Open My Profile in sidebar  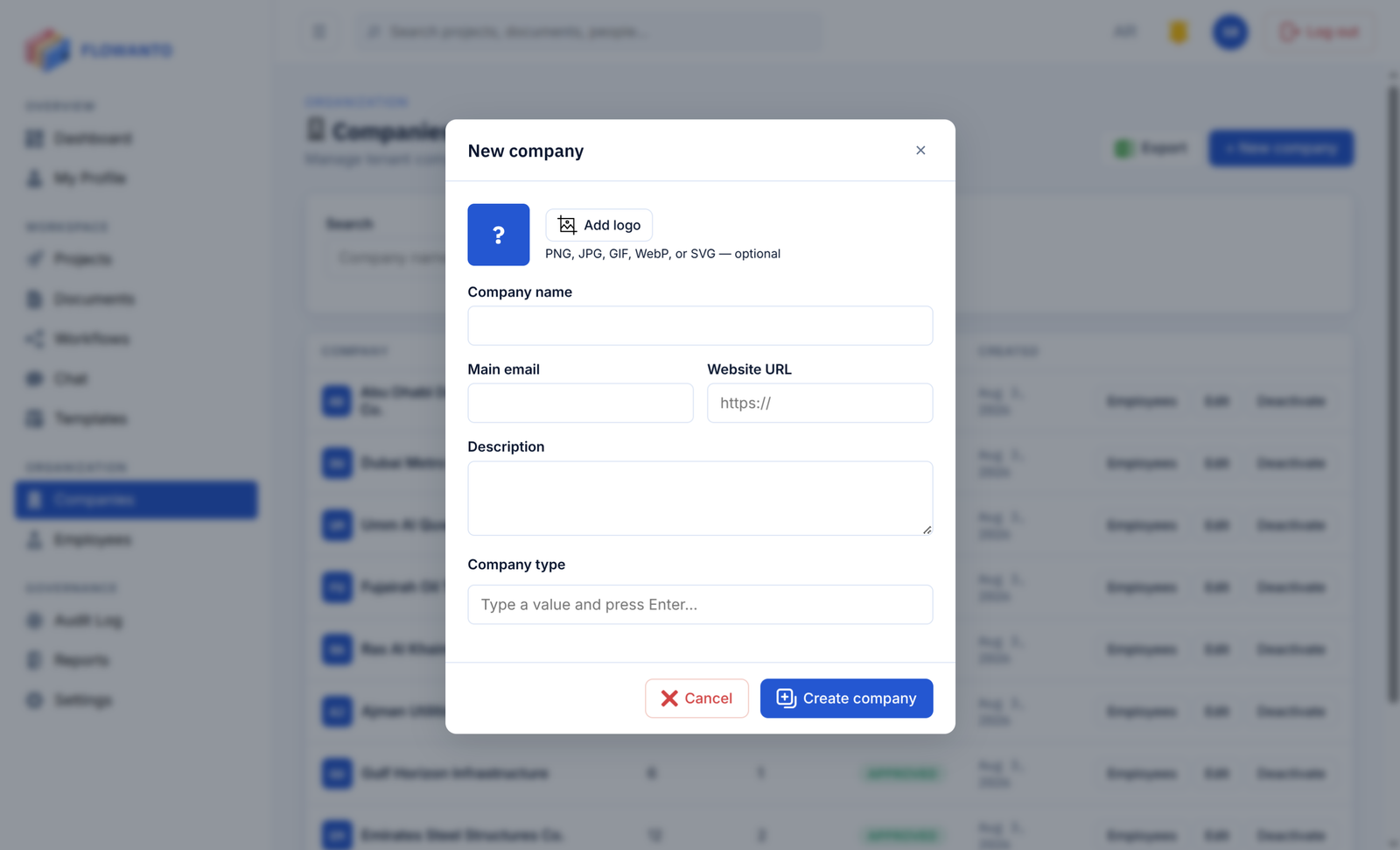click(x=136, y=179)
